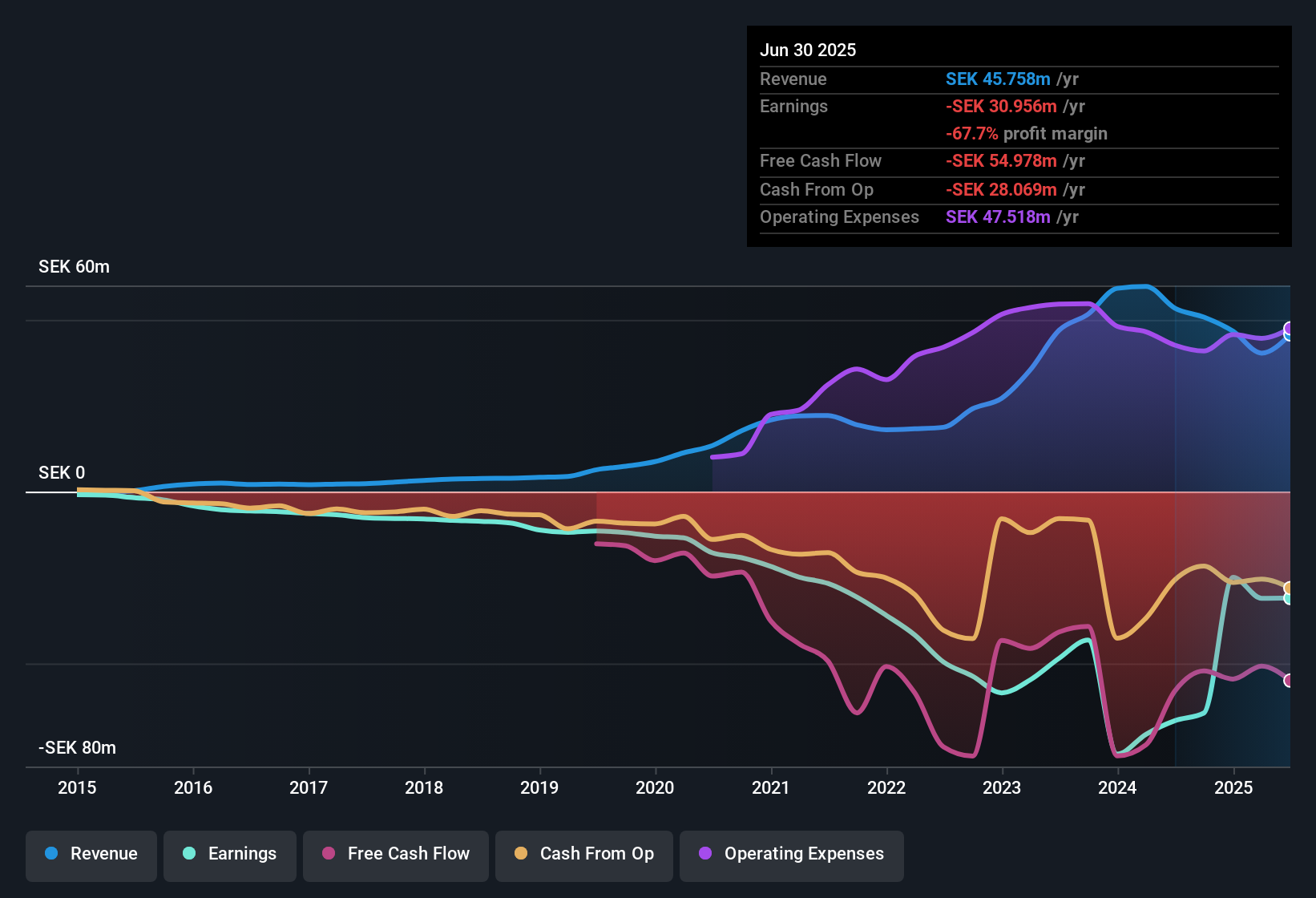1316x898 pixels.
Task: Select the 2022 x-axis label
Action: coord(886,787)
